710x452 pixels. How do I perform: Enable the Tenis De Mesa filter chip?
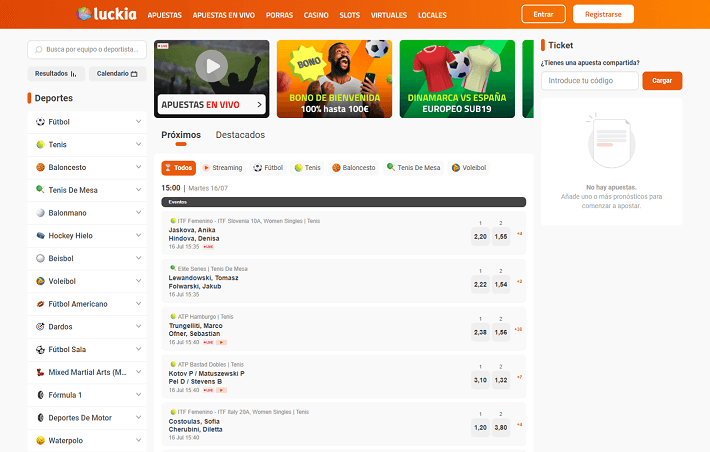(413, 168)
